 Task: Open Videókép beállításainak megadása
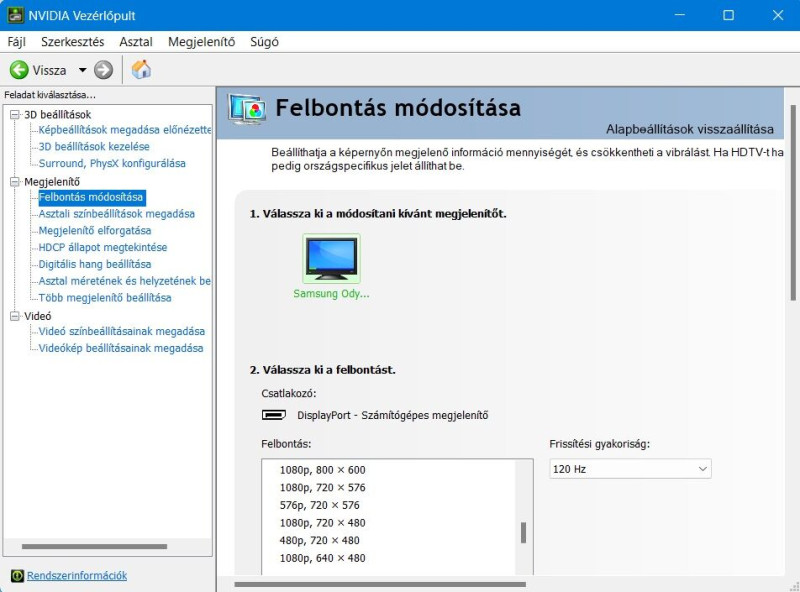[x=121, y=348]
